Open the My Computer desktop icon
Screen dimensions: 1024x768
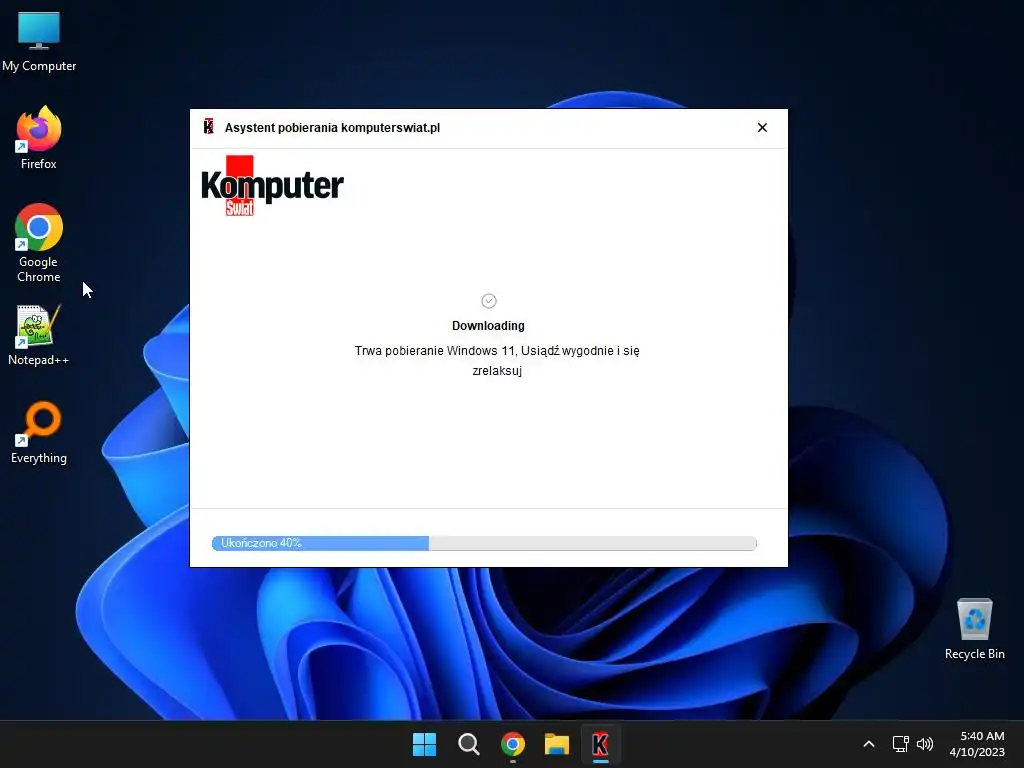tap(39, 42)
